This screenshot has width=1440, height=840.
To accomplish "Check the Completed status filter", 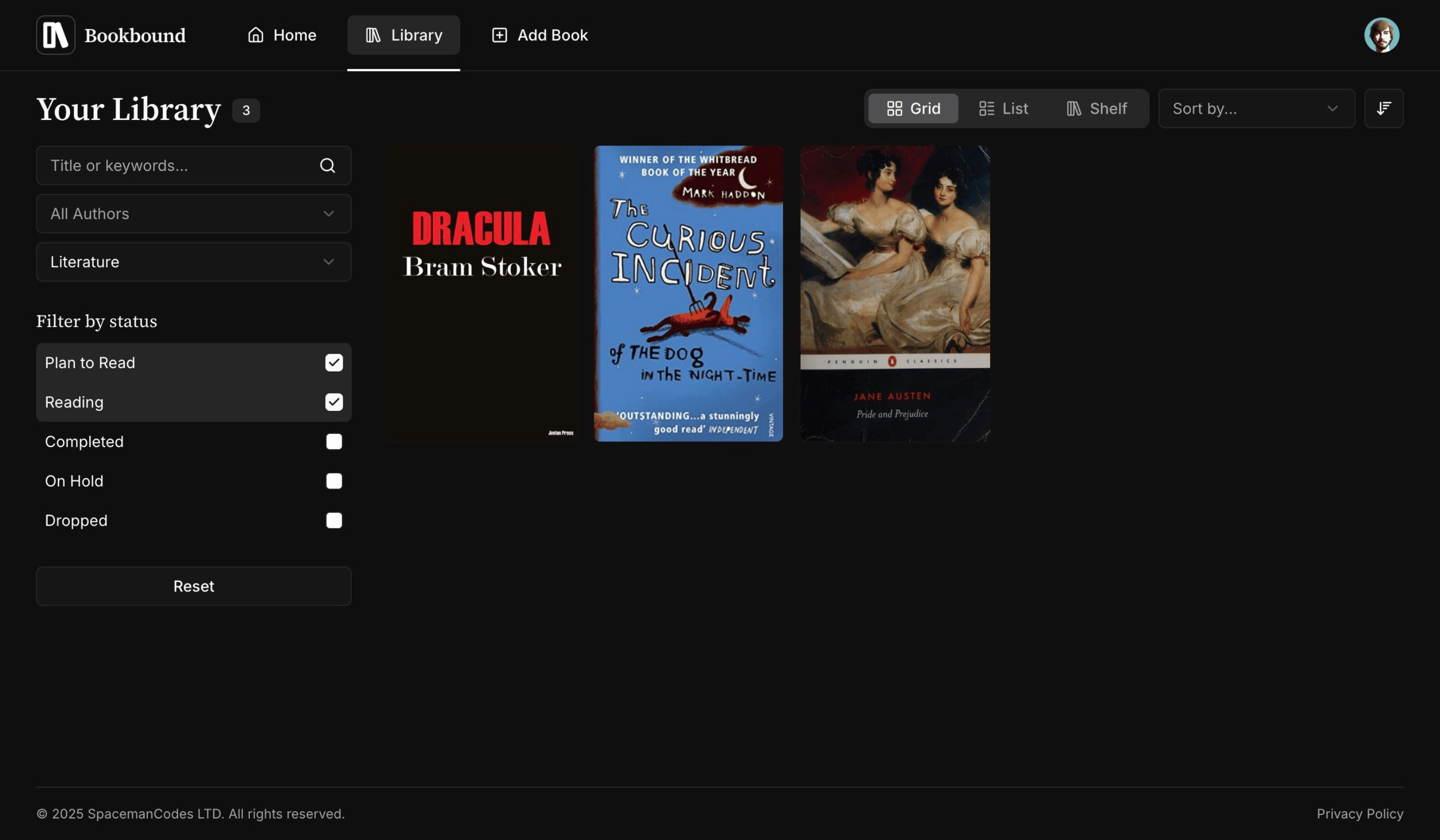I will 334,442.
